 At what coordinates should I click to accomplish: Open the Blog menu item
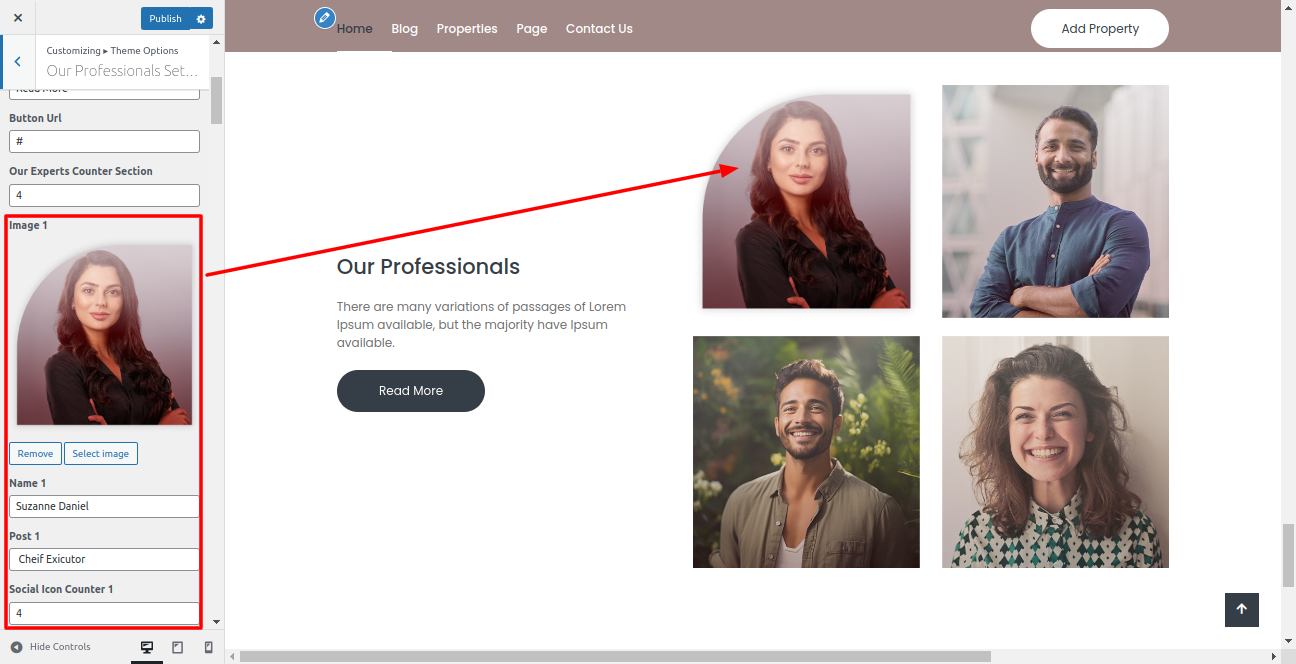[x=404, y=29]
